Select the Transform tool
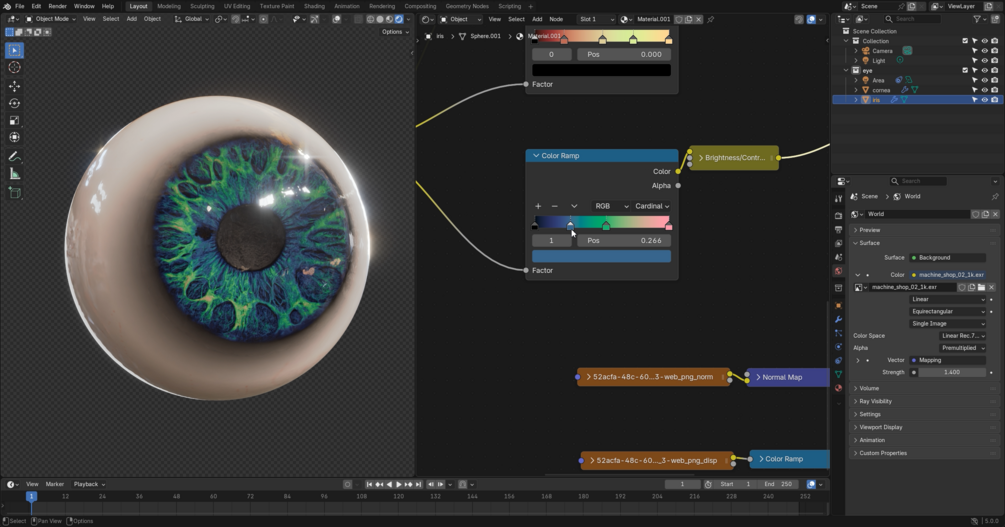 pos(14,137)
